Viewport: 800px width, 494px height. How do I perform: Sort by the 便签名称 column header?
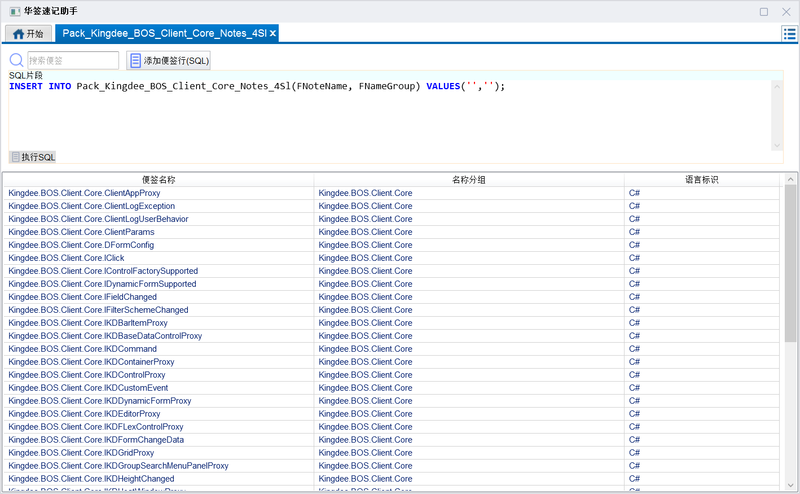[x=159, y=180]
